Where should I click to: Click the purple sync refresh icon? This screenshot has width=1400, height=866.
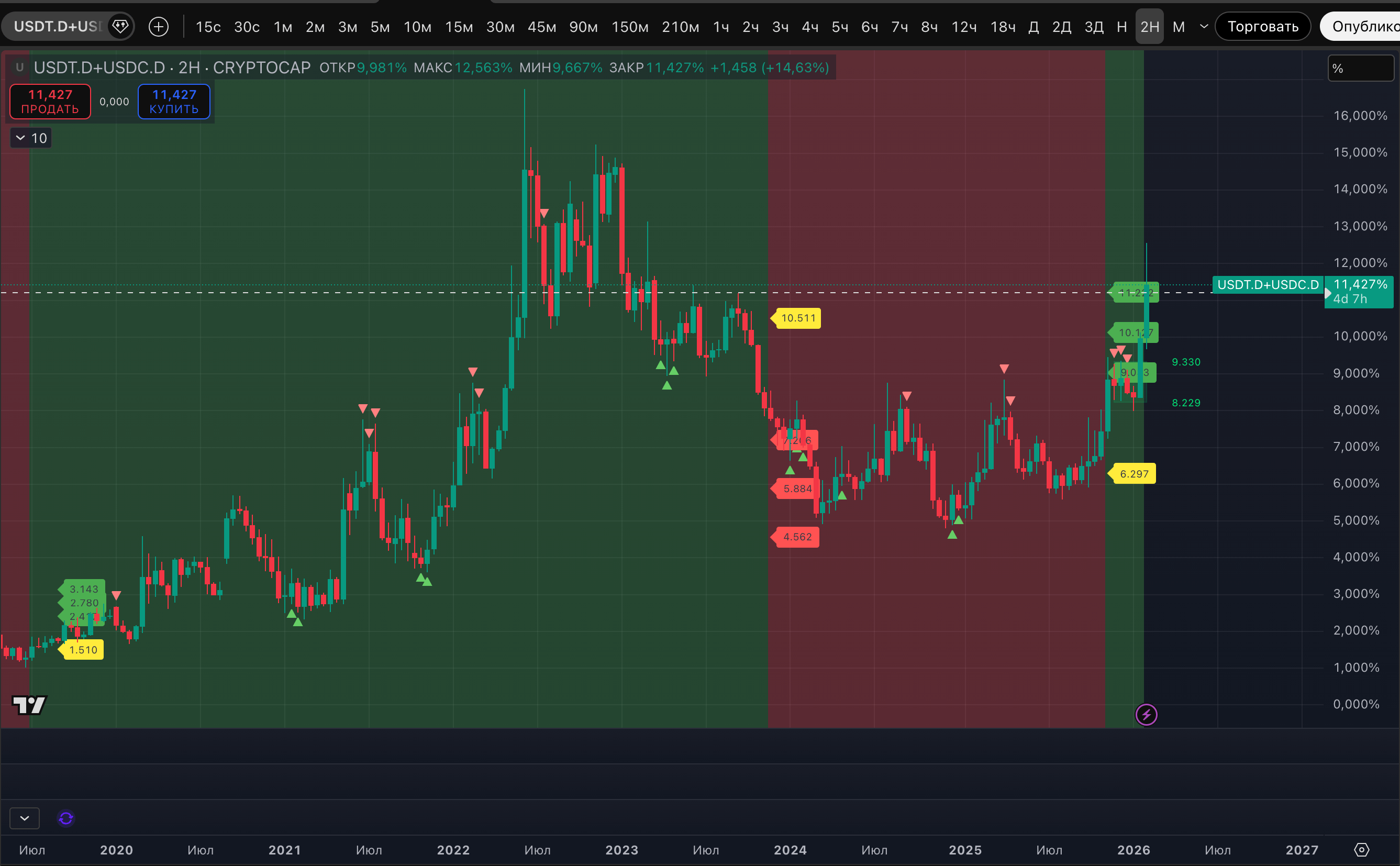pyautogui.click(x=66, y=818)
